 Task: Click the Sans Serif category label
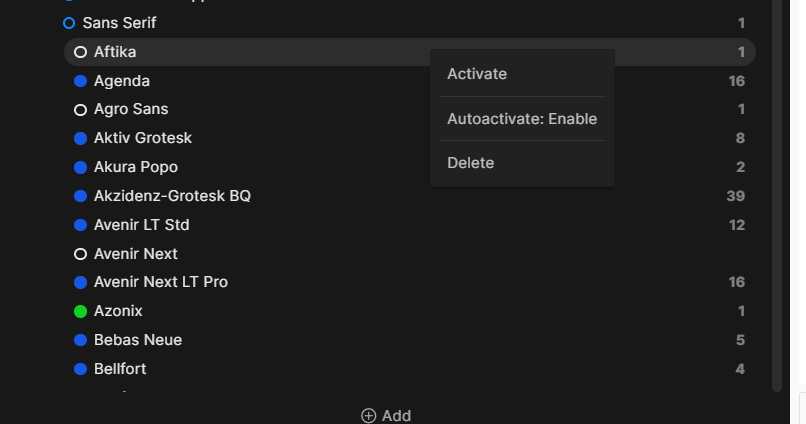[119, 22]
